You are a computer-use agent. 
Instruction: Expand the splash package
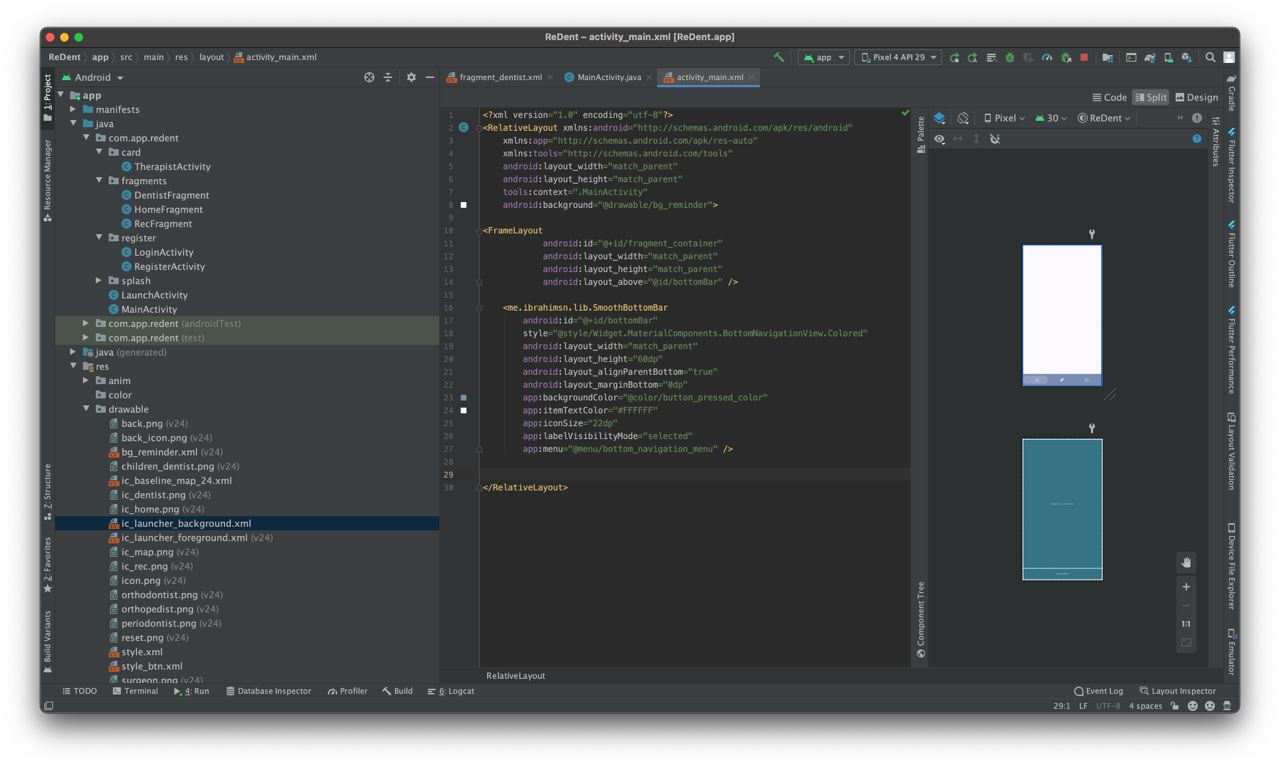click(x=99, y=281)
